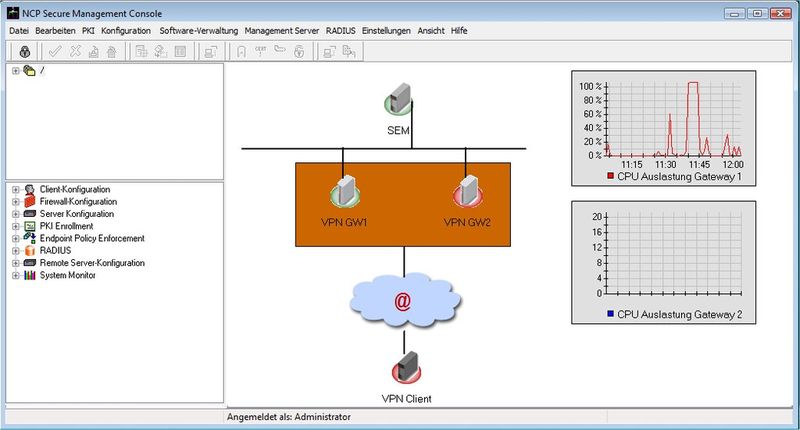Expand the Remote Server-Konfiguration node
800x430 pixels.
pos(15,263)
